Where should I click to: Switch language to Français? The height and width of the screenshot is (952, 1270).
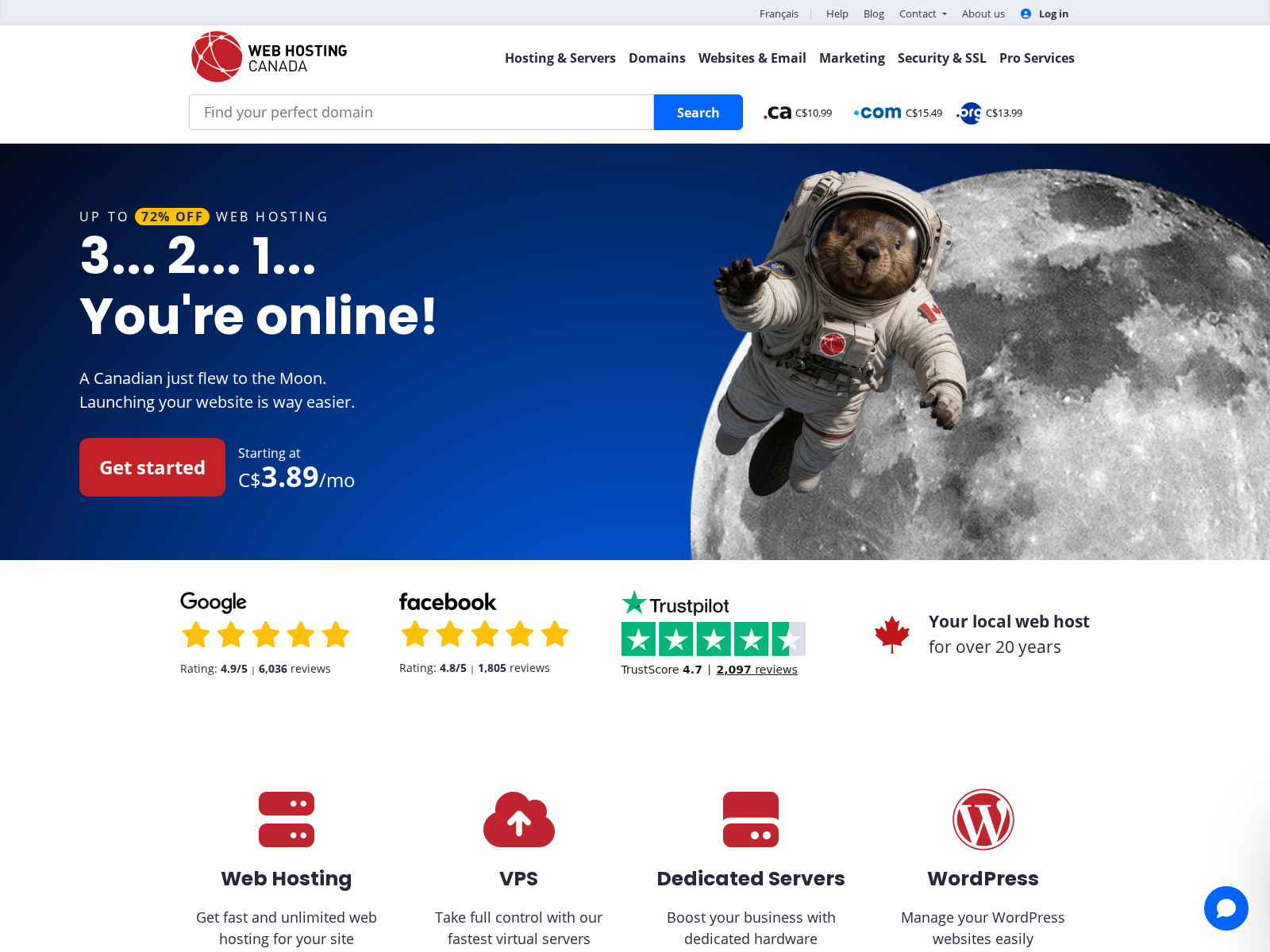click(779, 13)
